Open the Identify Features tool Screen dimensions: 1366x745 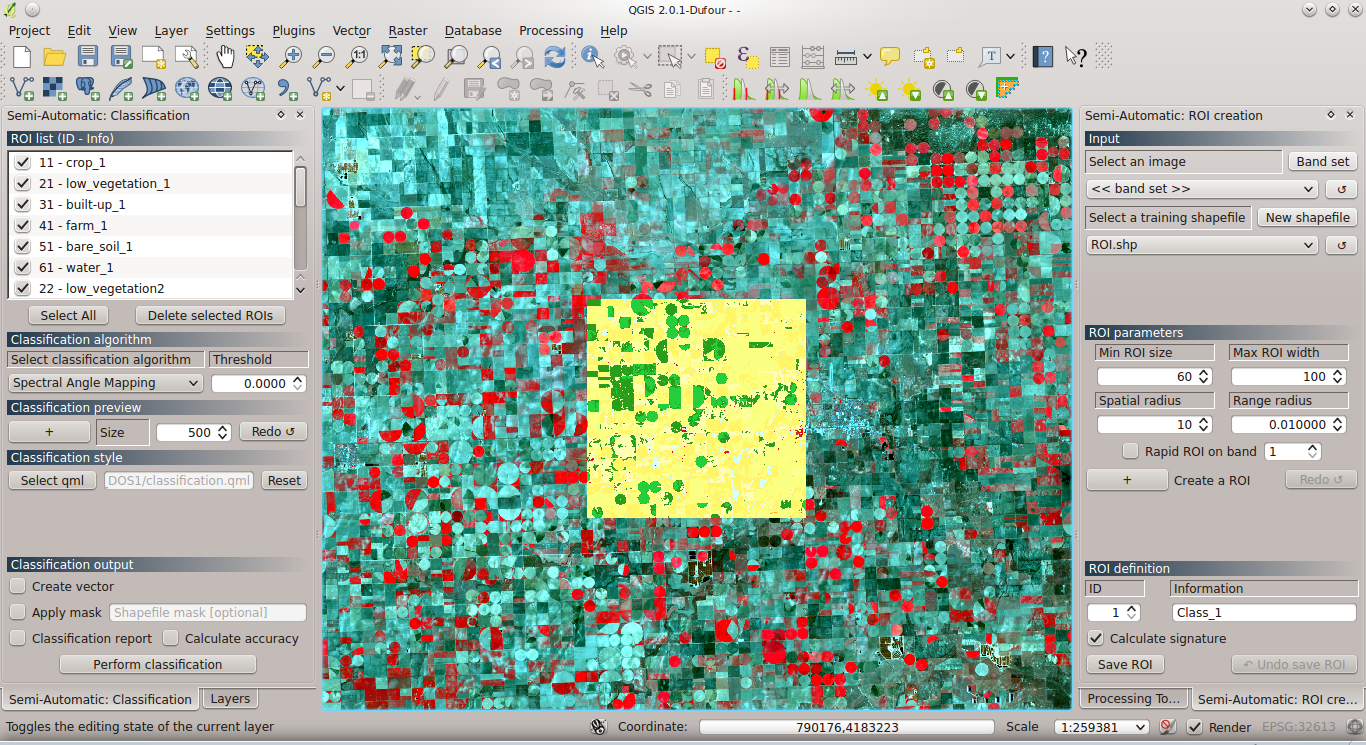[592, 57]
